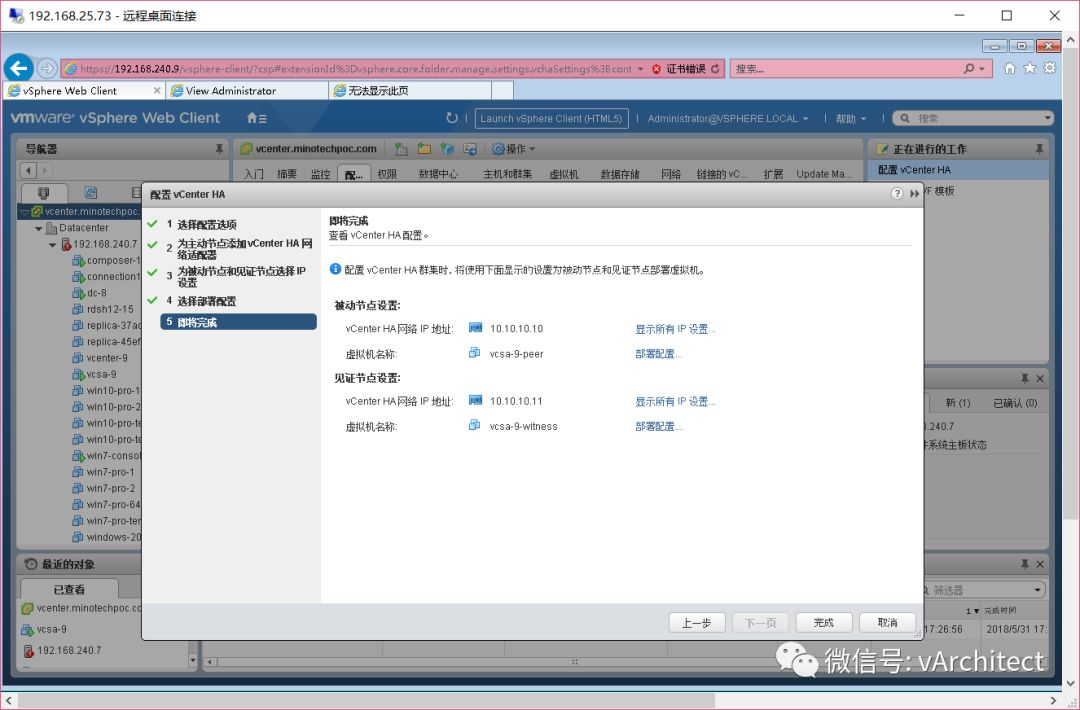Pin the Navigator panel

(219, 149)
